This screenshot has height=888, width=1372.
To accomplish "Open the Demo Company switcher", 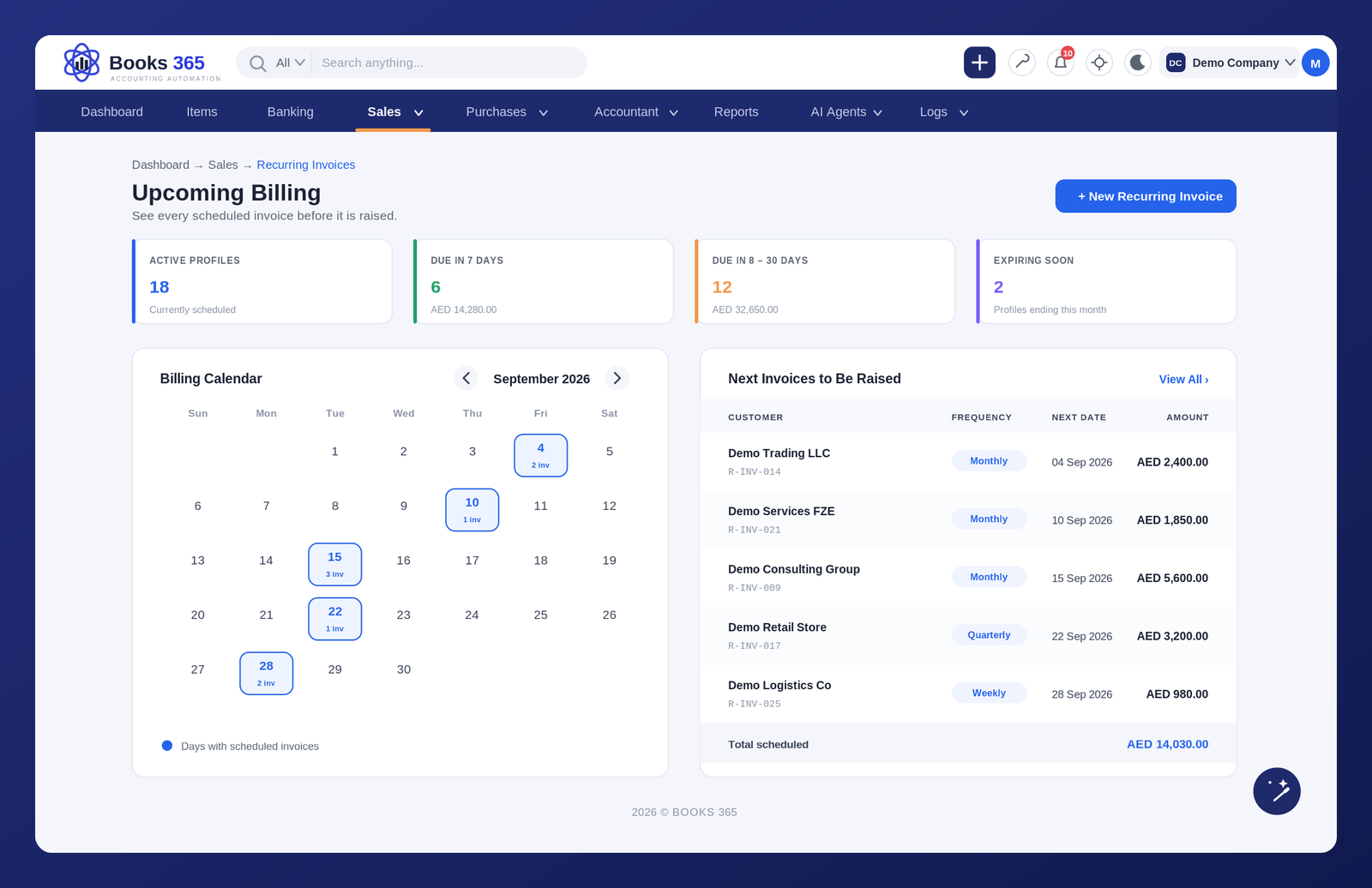I will tap(1230, 63).
